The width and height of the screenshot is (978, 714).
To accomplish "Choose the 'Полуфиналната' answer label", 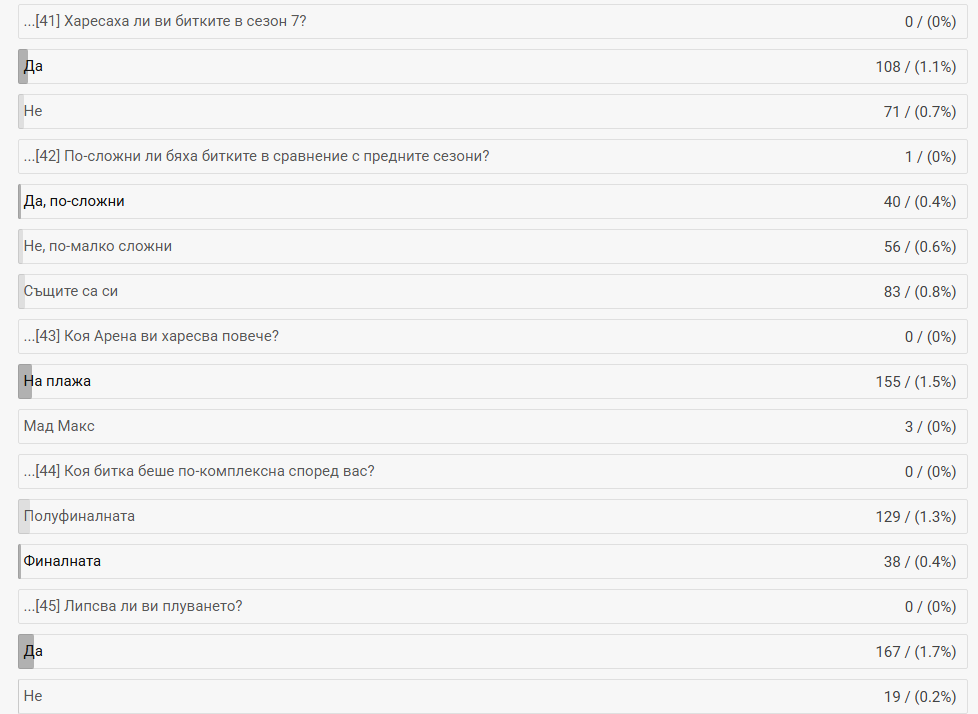I will tap(79, 516).
